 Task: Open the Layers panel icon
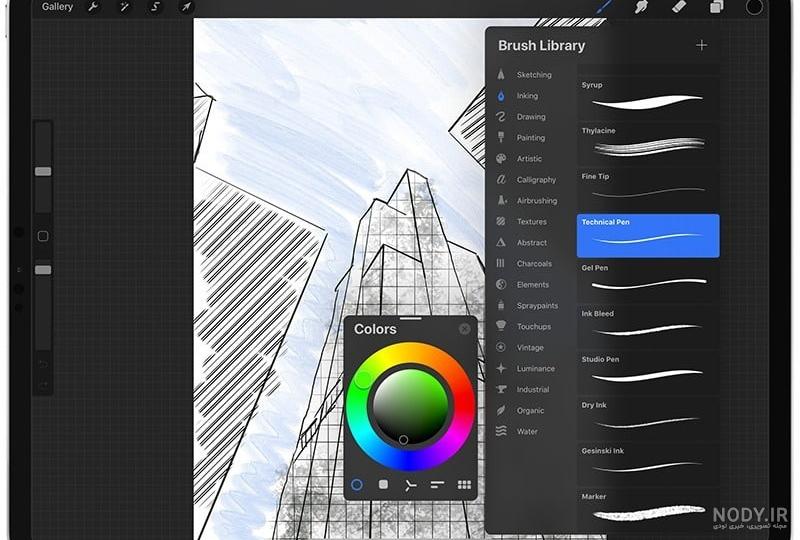[x=717, y=7]
